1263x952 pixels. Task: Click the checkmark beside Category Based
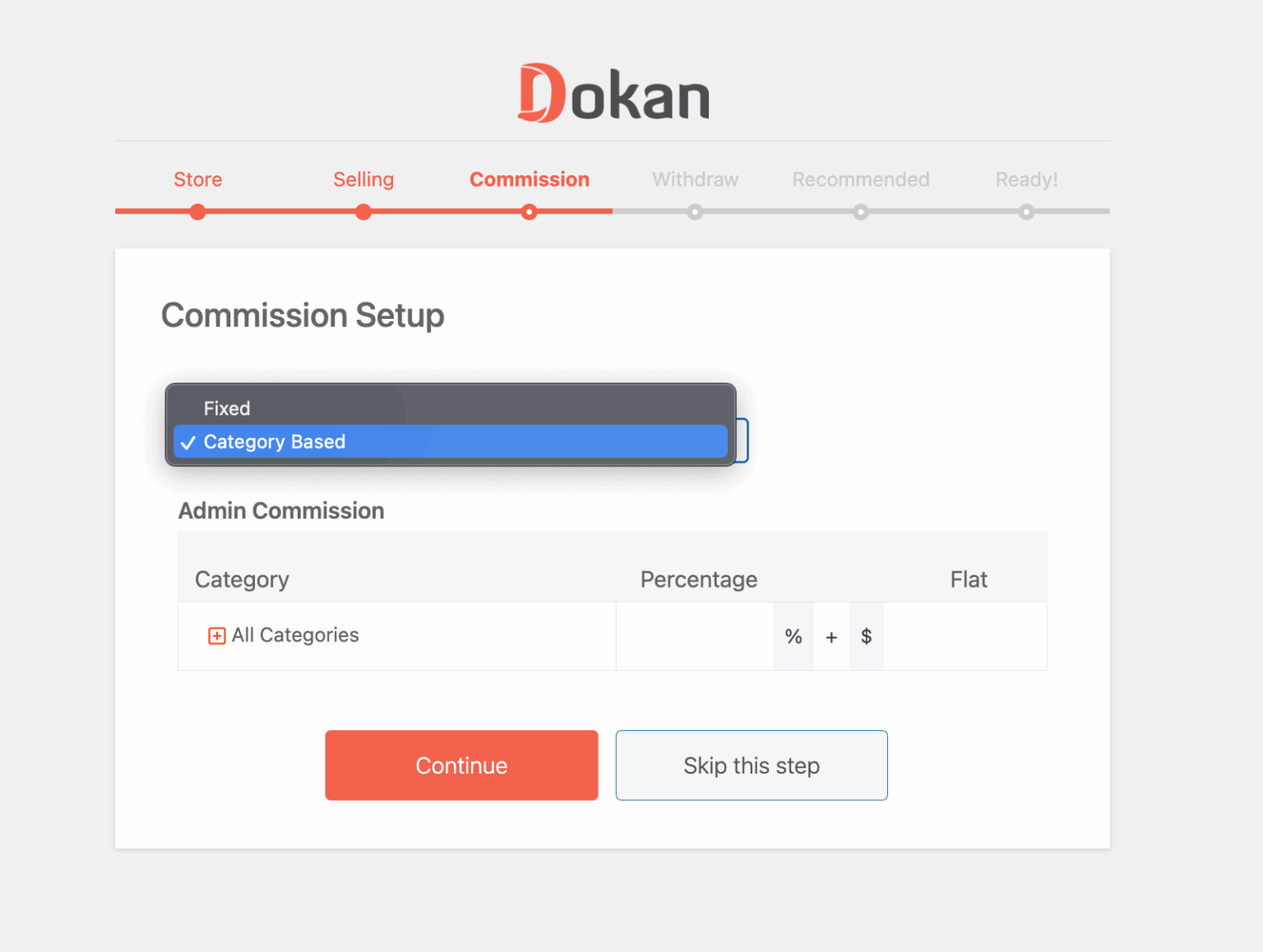pyautogui.click(x=188, y=441)
